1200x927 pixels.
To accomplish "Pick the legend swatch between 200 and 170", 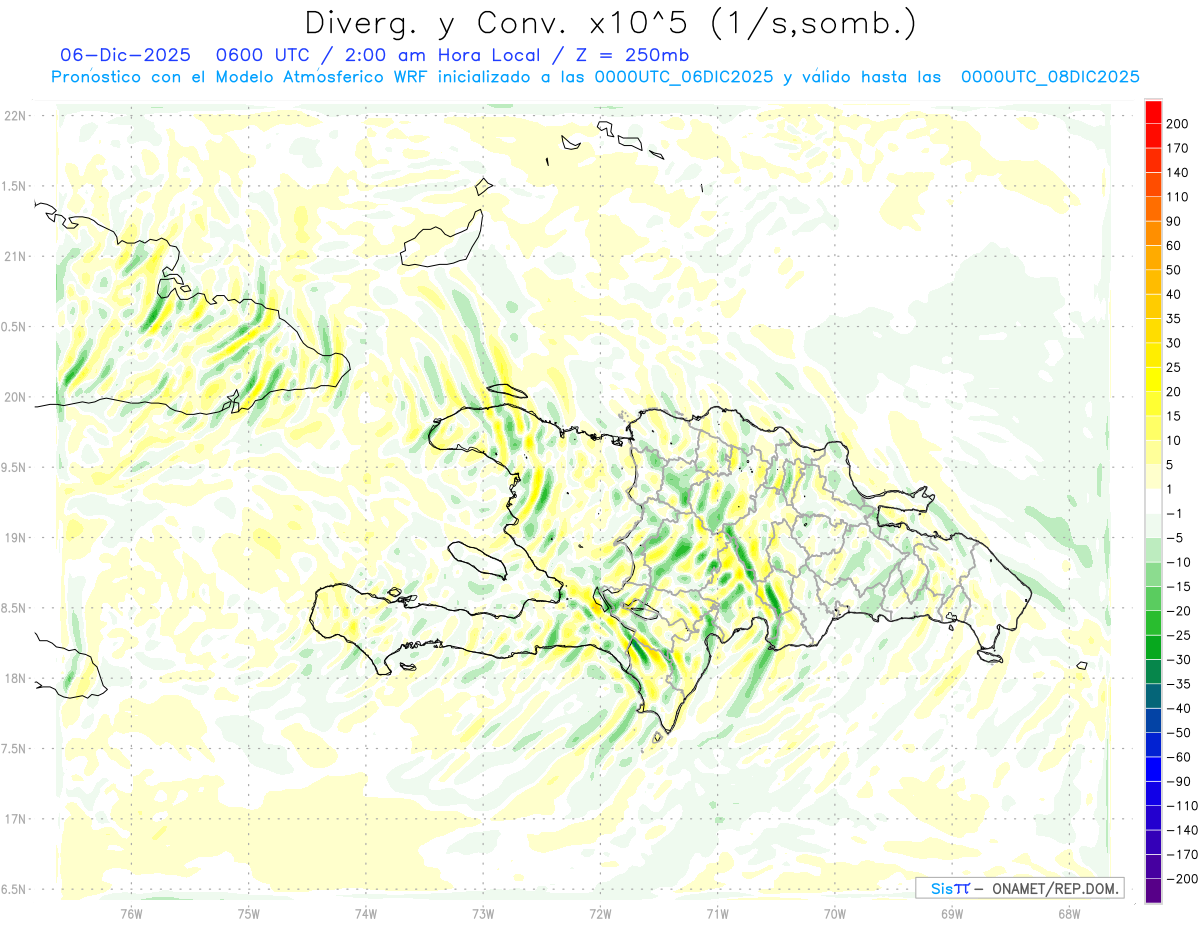I will click(x=1153, y=136).
